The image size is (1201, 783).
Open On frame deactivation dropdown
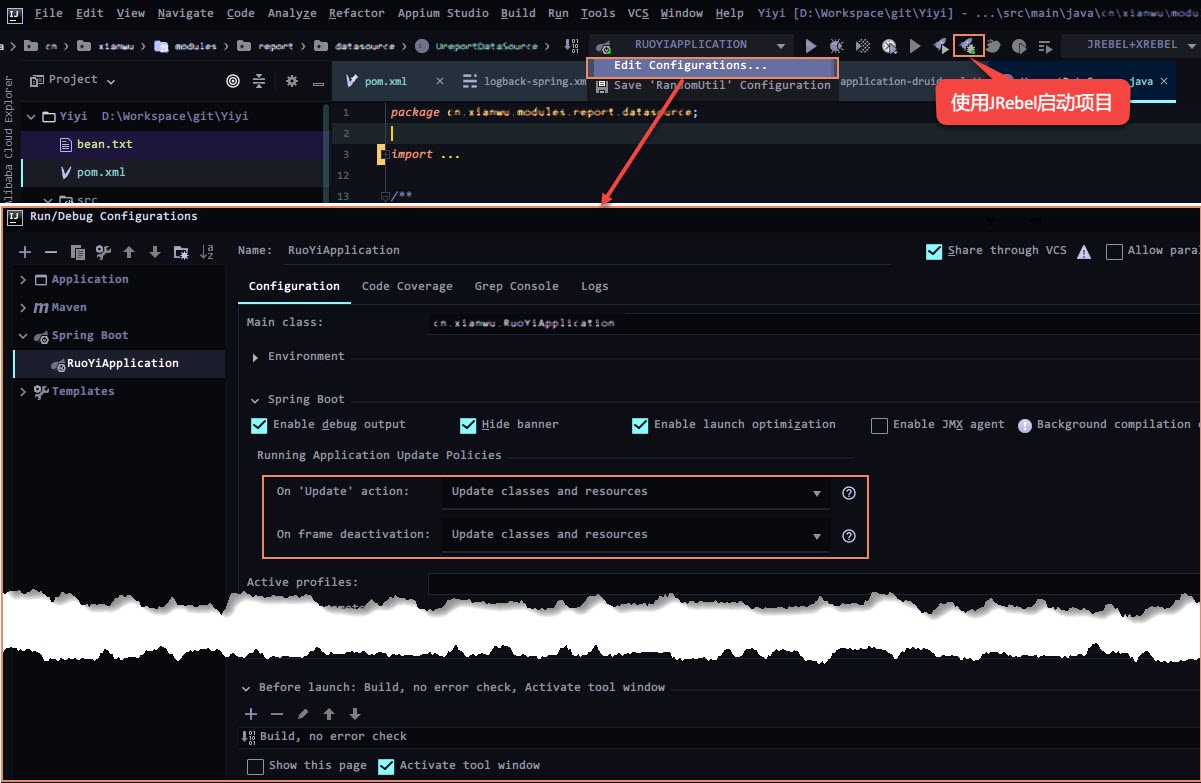click(636, 535)
